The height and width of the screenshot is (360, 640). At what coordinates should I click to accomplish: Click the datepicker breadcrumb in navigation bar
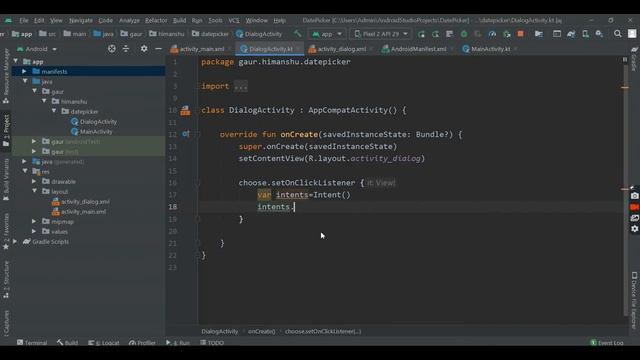tap(211, 34)
